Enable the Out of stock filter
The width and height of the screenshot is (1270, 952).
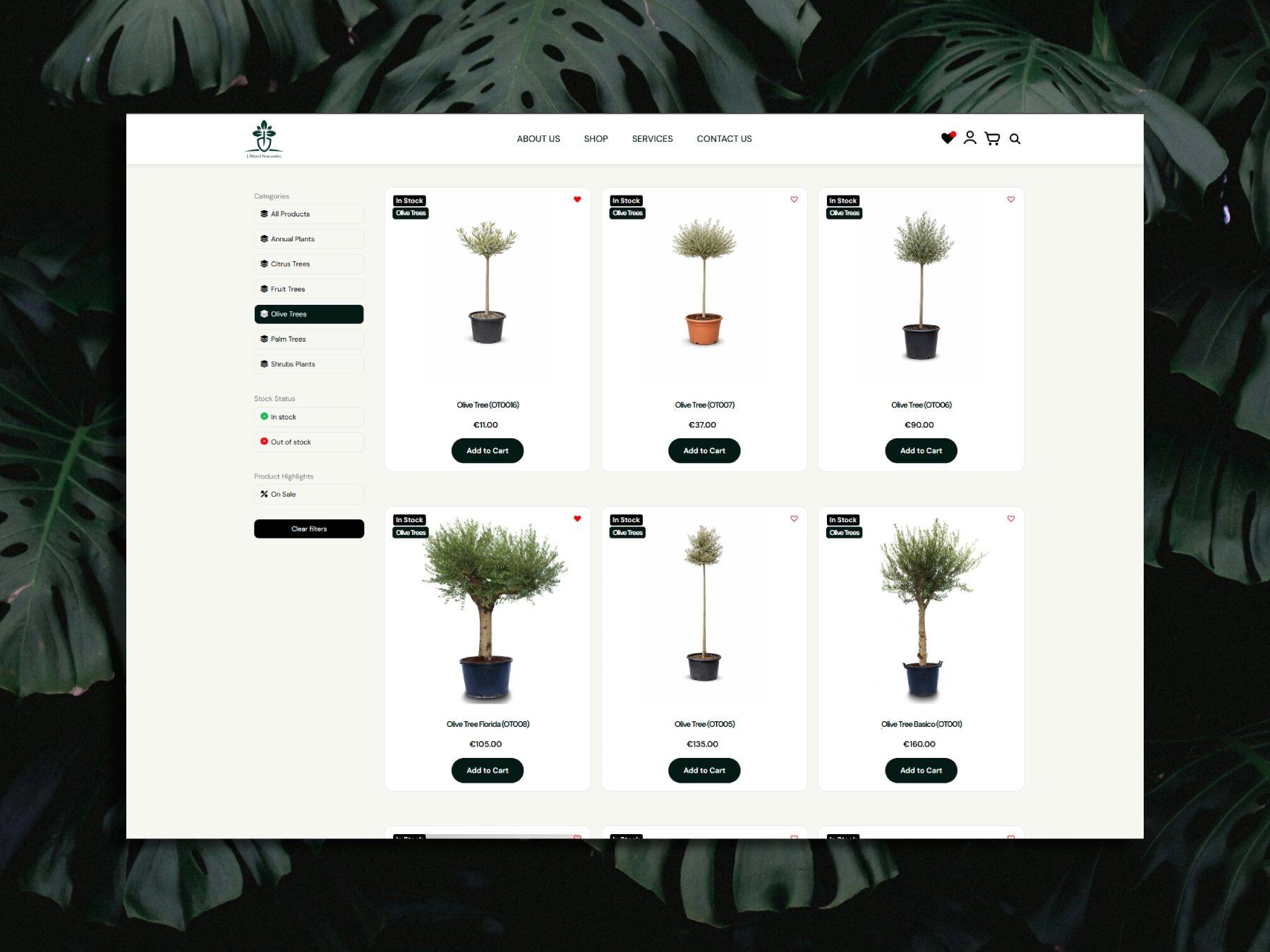click(309, 442)
